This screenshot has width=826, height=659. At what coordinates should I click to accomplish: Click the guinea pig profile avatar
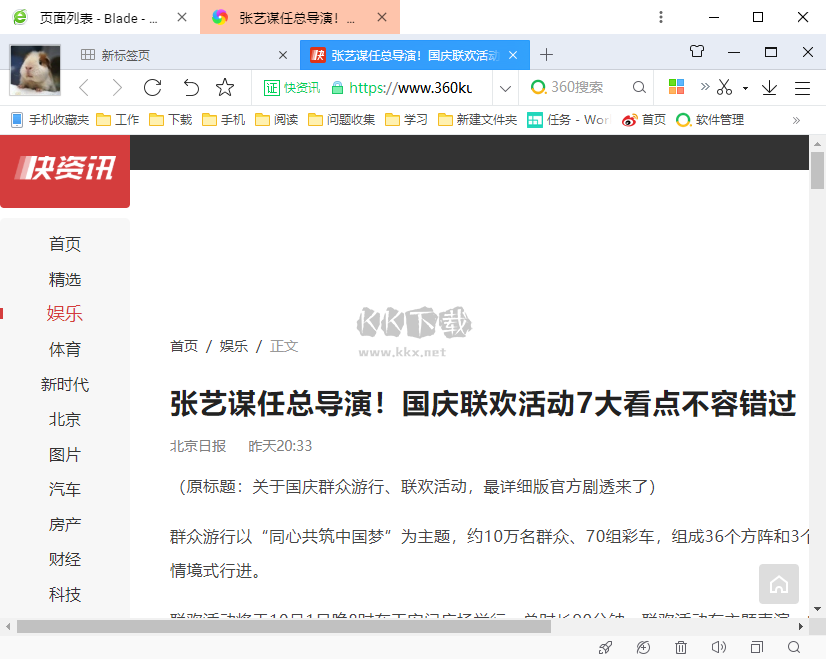click(35, 70)
